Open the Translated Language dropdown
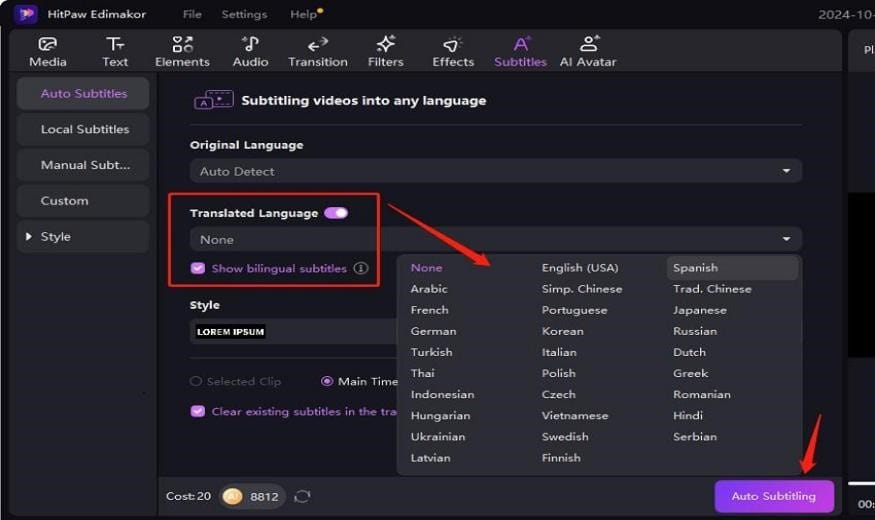875x520 pixels. (x=496, y=239)
